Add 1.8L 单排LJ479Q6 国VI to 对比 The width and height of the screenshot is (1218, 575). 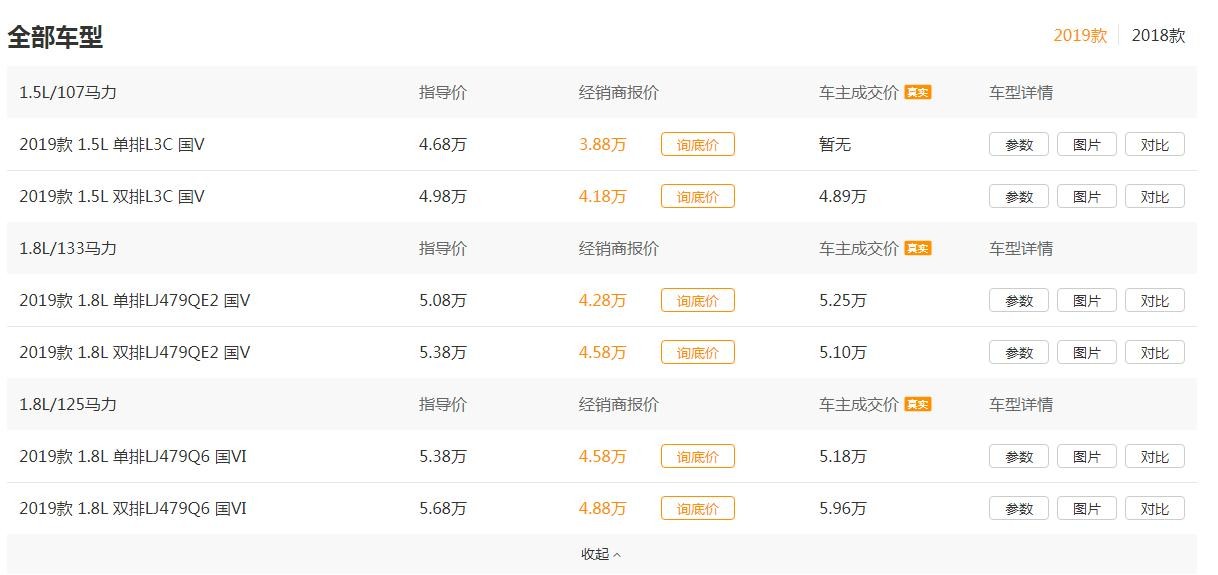(1154, 457)
